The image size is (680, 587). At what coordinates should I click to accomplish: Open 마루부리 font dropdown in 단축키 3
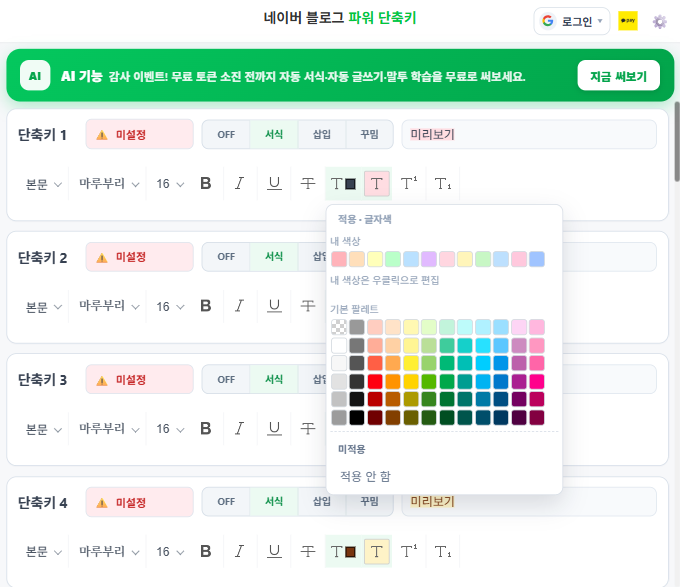click(109, 429)
